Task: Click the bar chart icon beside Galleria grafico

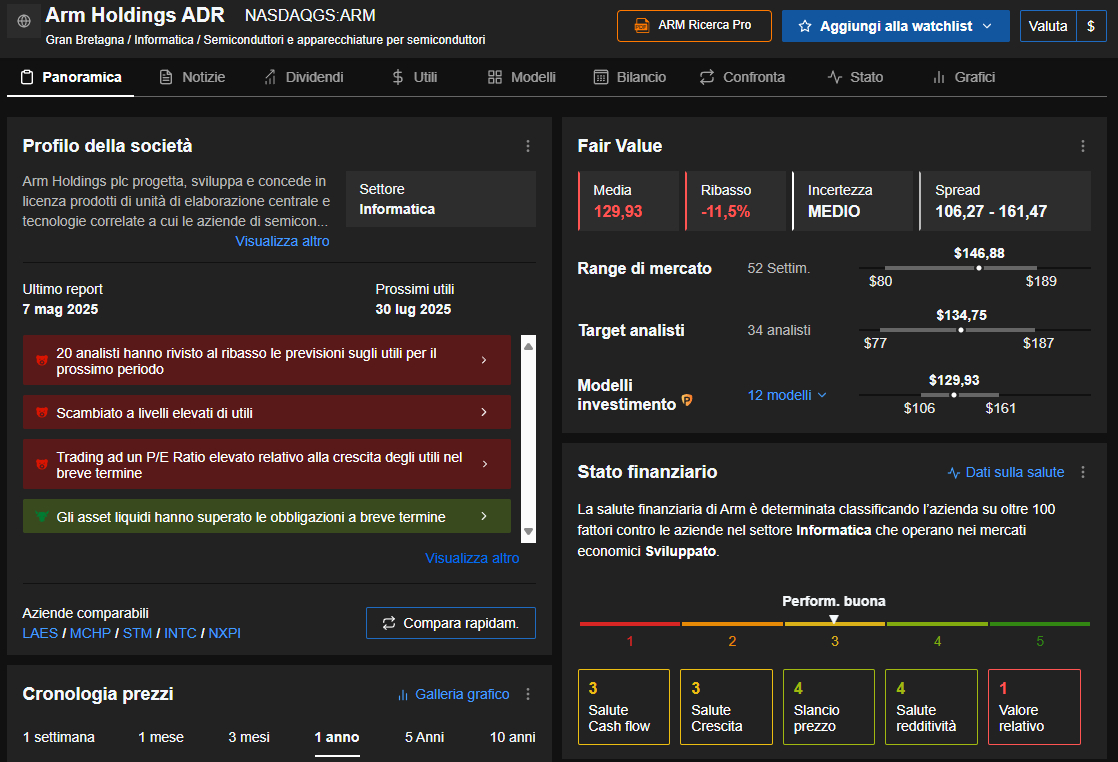Action: (x=403, y=695)
